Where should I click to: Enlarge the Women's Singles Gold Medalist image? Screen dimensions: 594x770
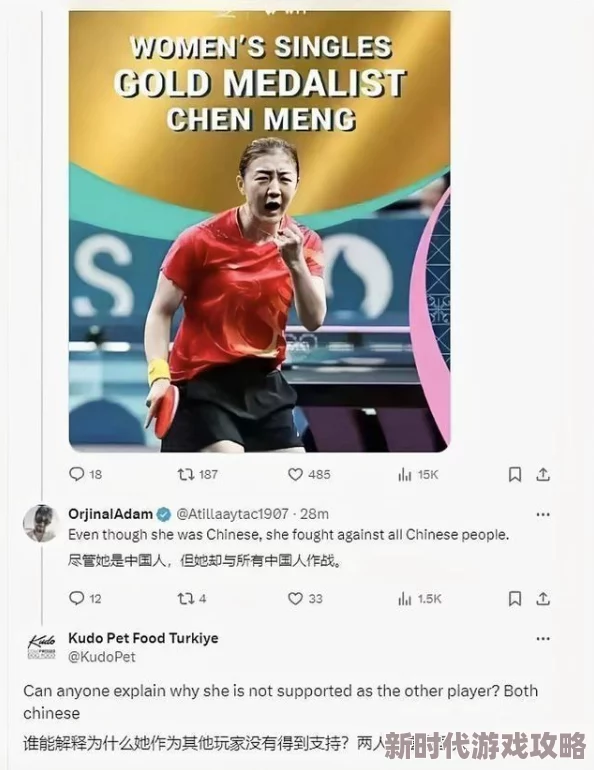coord(259,231)
